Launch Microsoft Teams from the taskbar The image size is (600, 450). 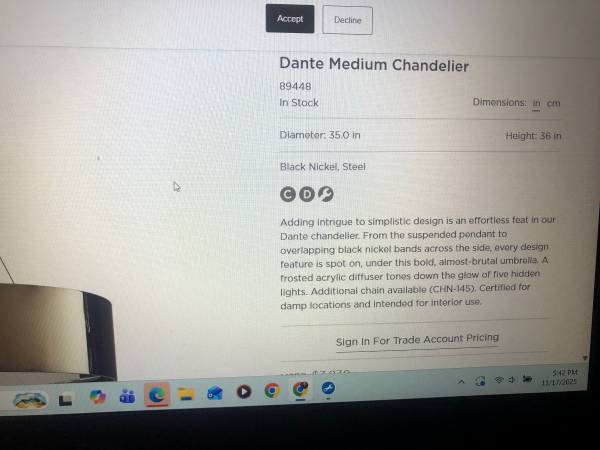pyautogui.click(x=127, y=396)
